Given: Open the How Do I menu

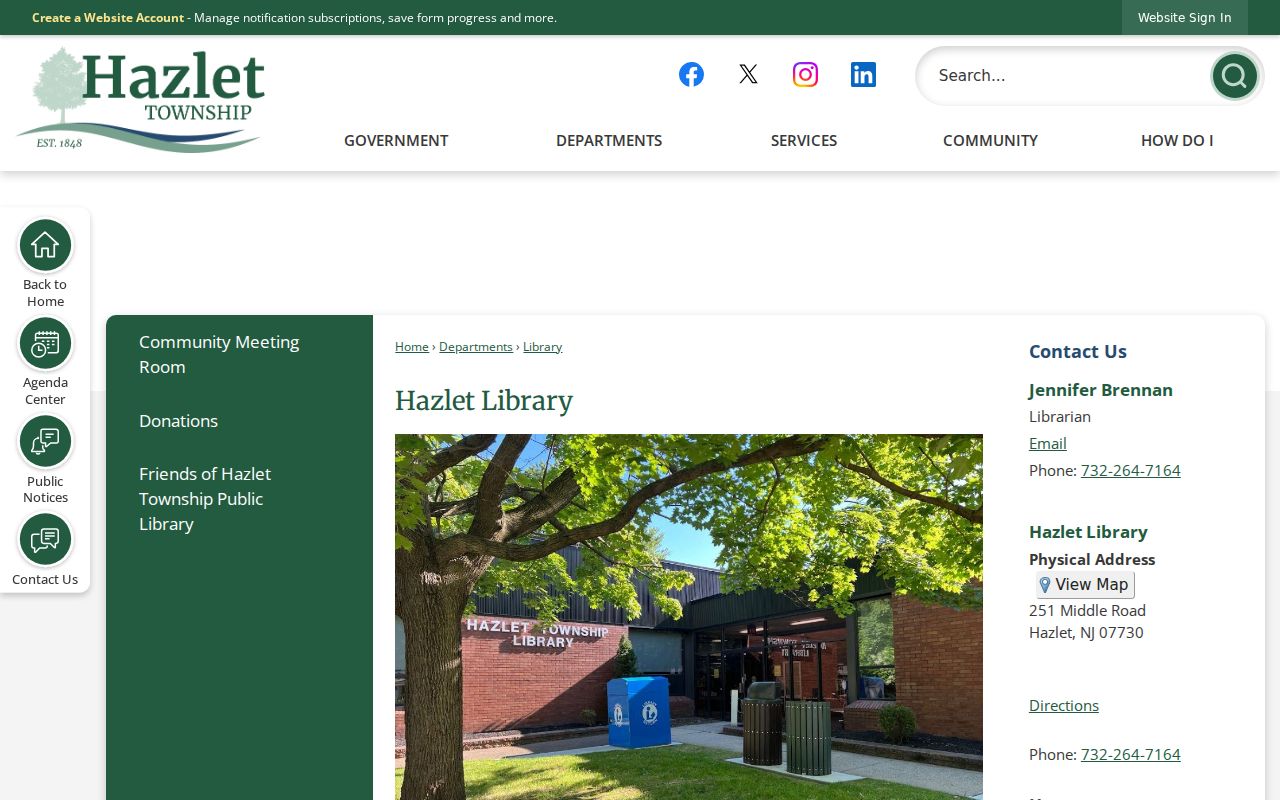Looking at the screenshot, I should click(x=1177, y=141).
